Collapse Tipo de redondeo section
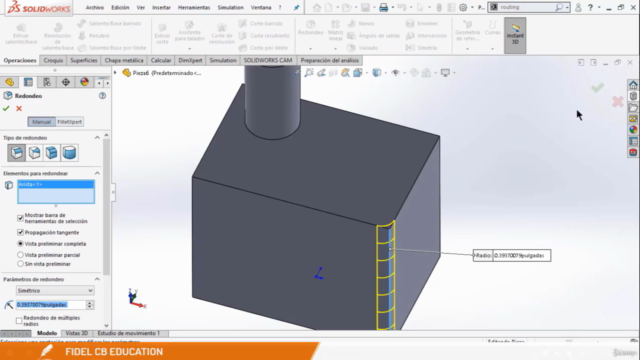Viewport: 640px width, 360px height. (97, 138)
